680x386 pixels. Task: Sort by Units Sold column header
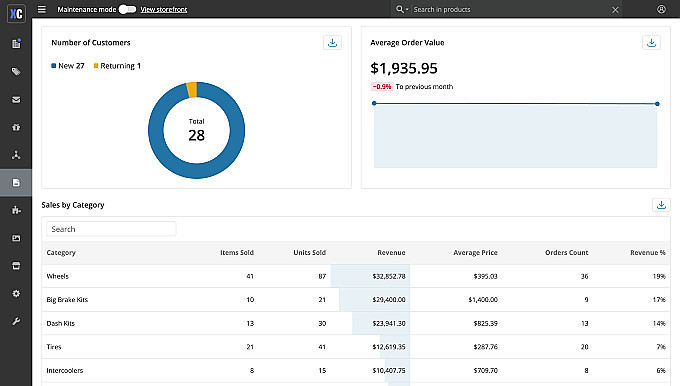[310, 252]
